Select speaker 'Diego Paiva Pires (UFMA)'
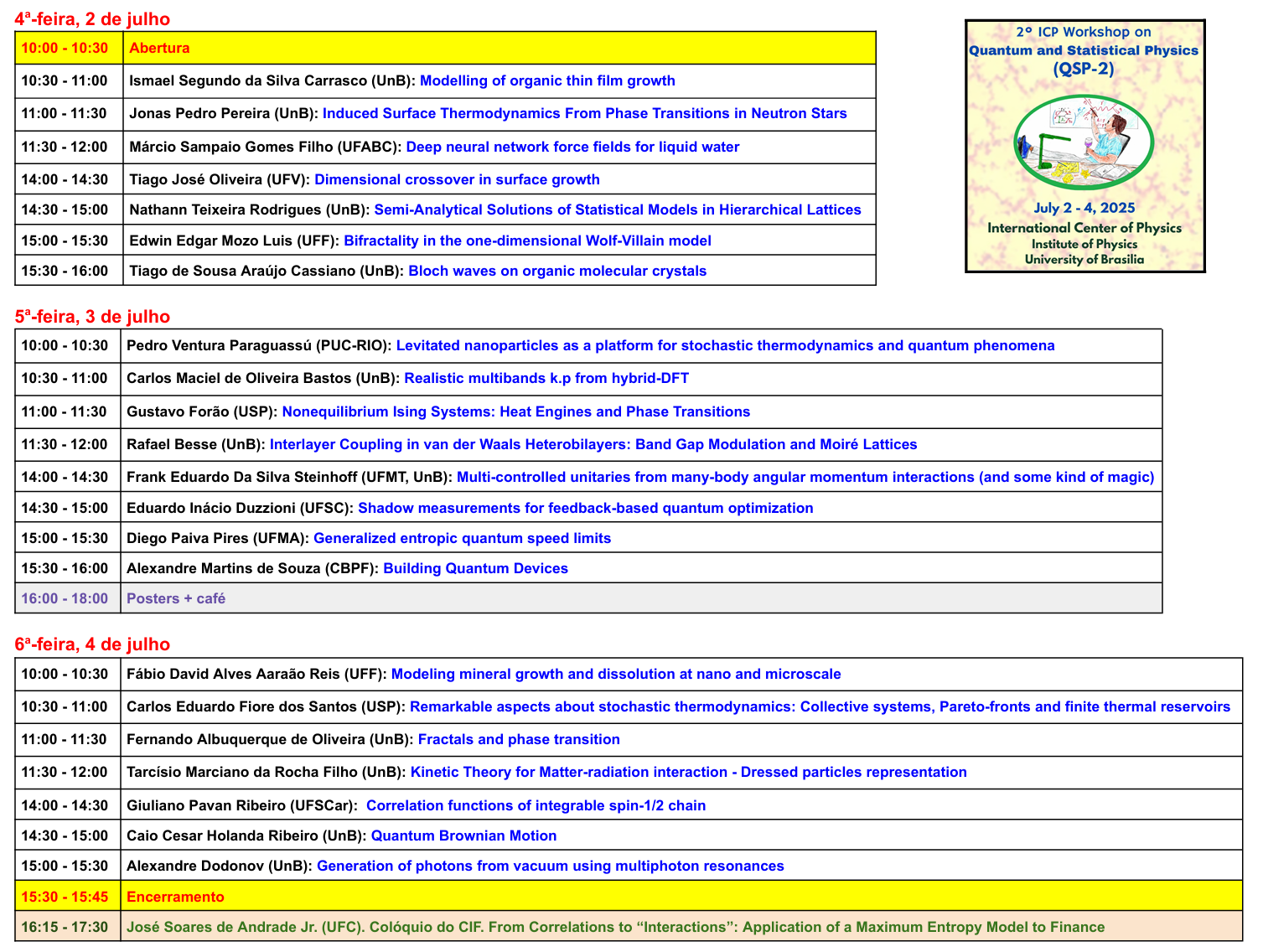Viewport: 1263px width, 952px height. click(x=218, y=538)
